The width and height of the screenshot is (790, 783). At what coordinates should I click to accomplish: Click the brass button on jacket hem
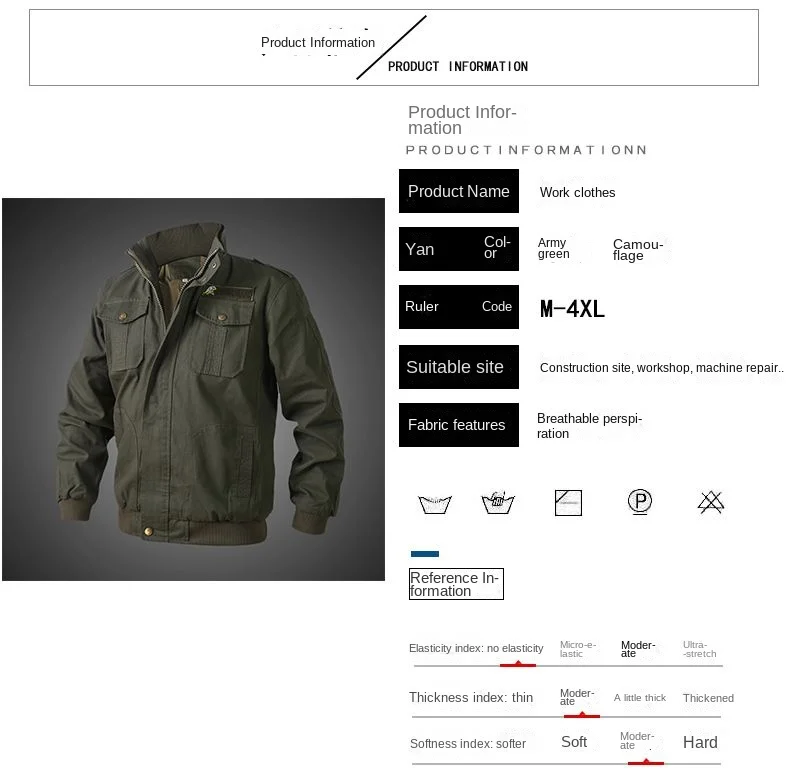coord(148,531)
